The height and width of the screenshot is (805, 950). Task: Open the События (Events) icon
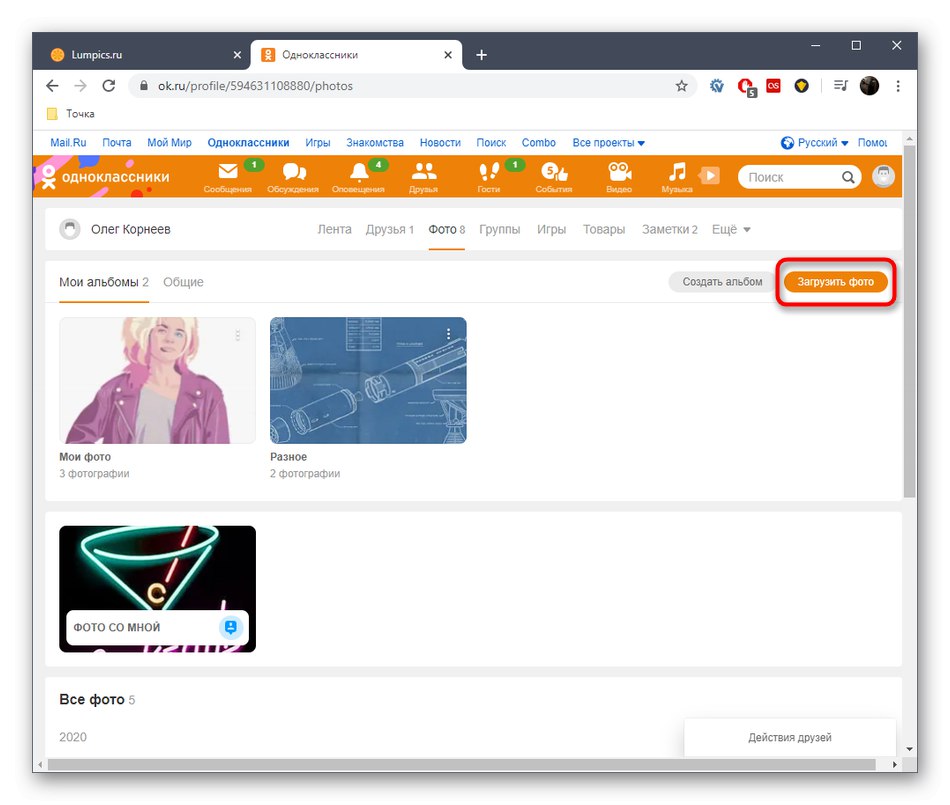(553, 175)
